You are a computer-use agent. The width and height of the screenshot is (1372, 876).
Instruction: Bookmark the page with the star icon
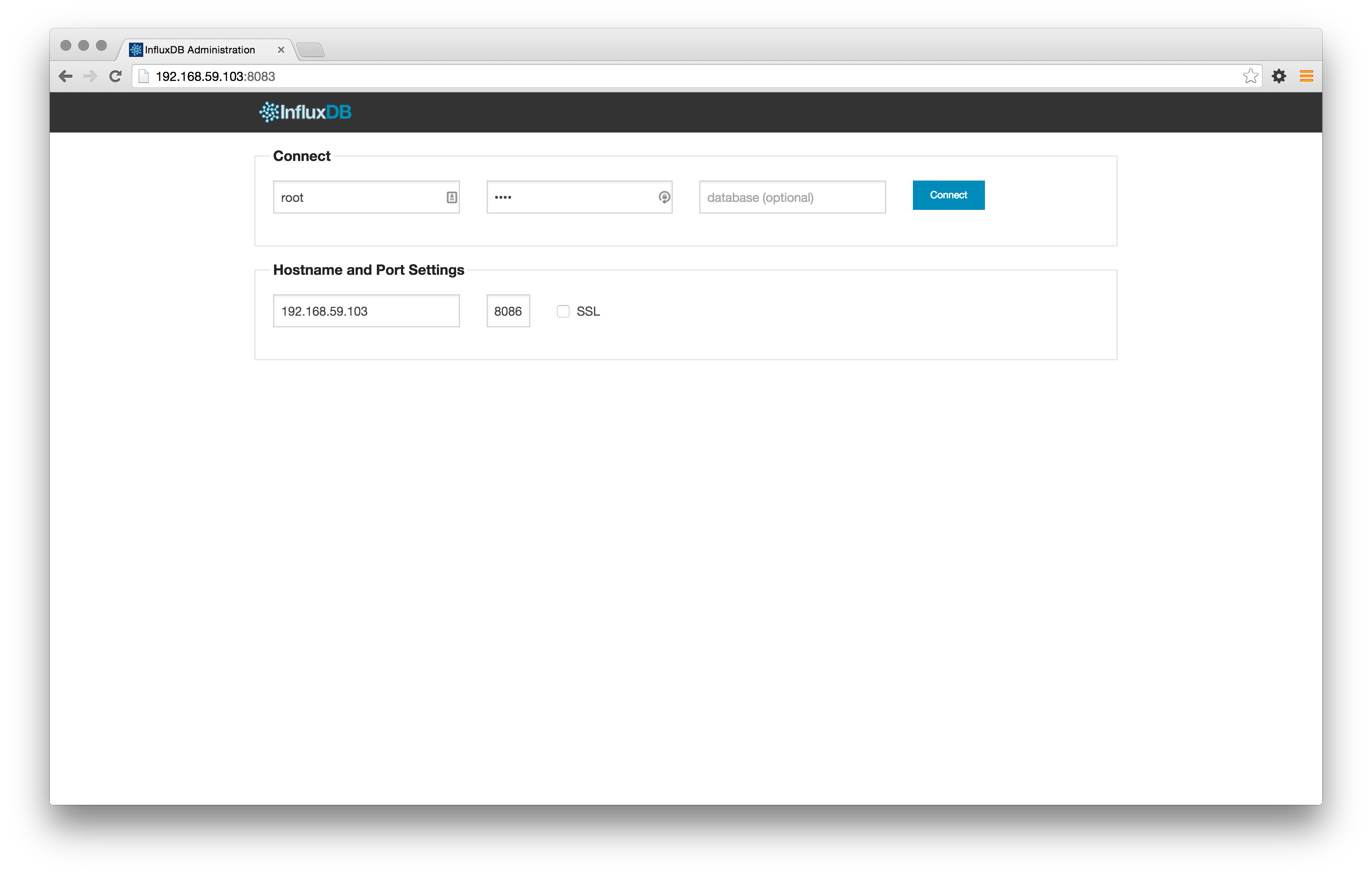click(x=1250, y=76)
